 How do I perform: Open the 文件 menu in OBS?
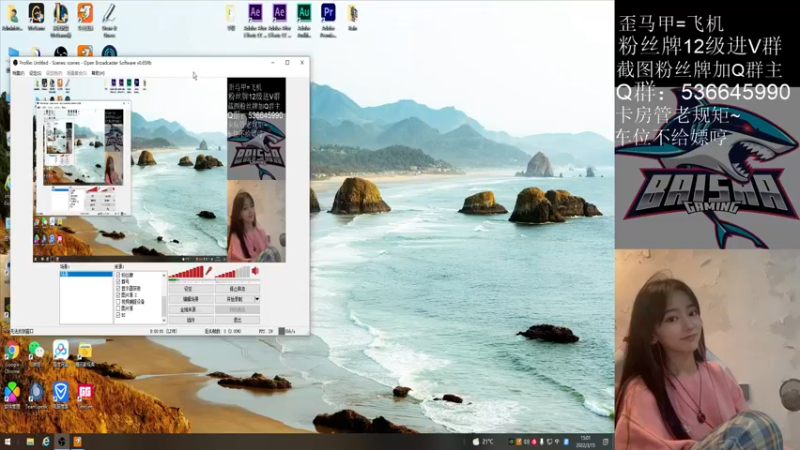pyautogui.click(x=18, y=73)
